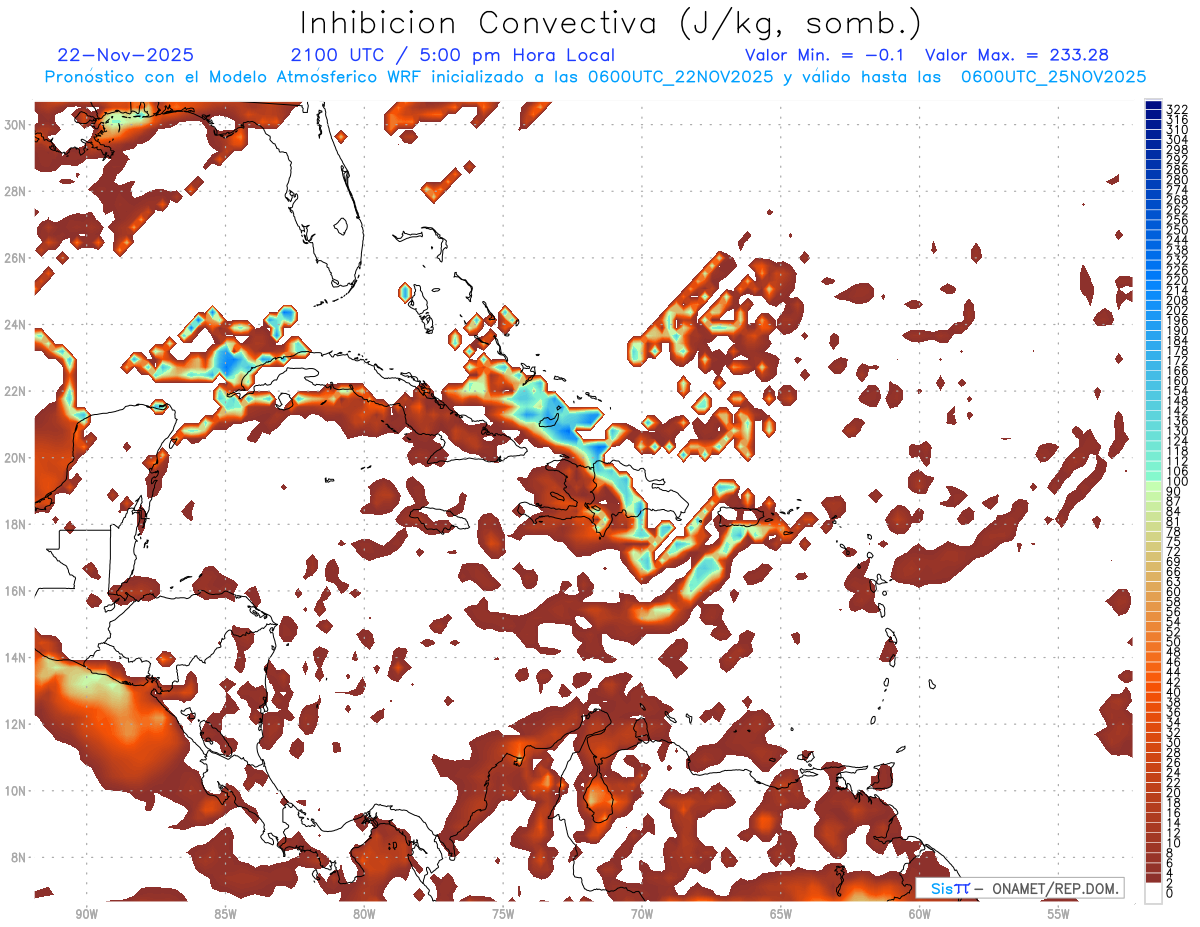The image size is (1200, 927).
Task: Click the "65W" longitude label
Action: (781, 914)
